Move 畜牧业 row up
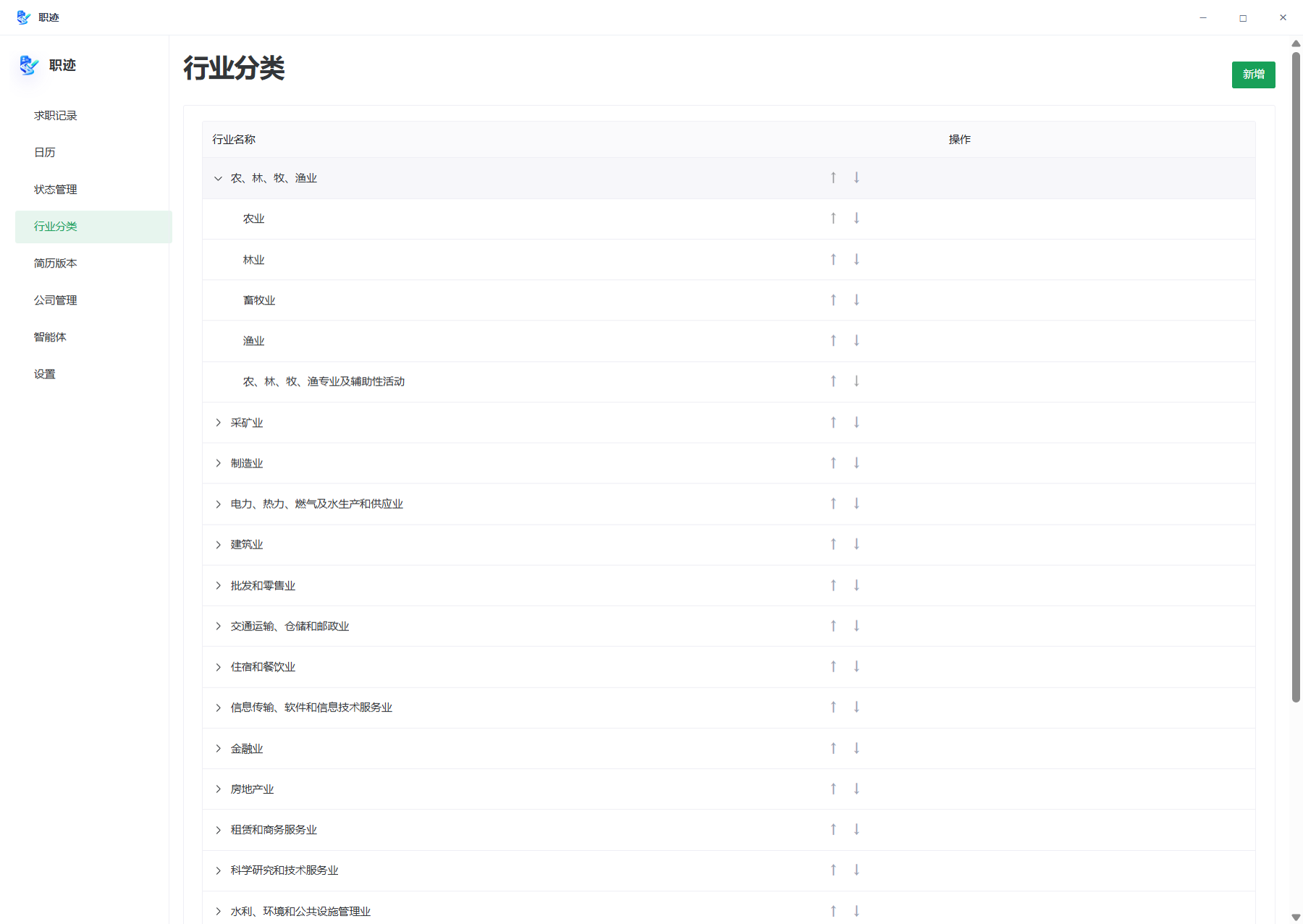 point(833,300)
